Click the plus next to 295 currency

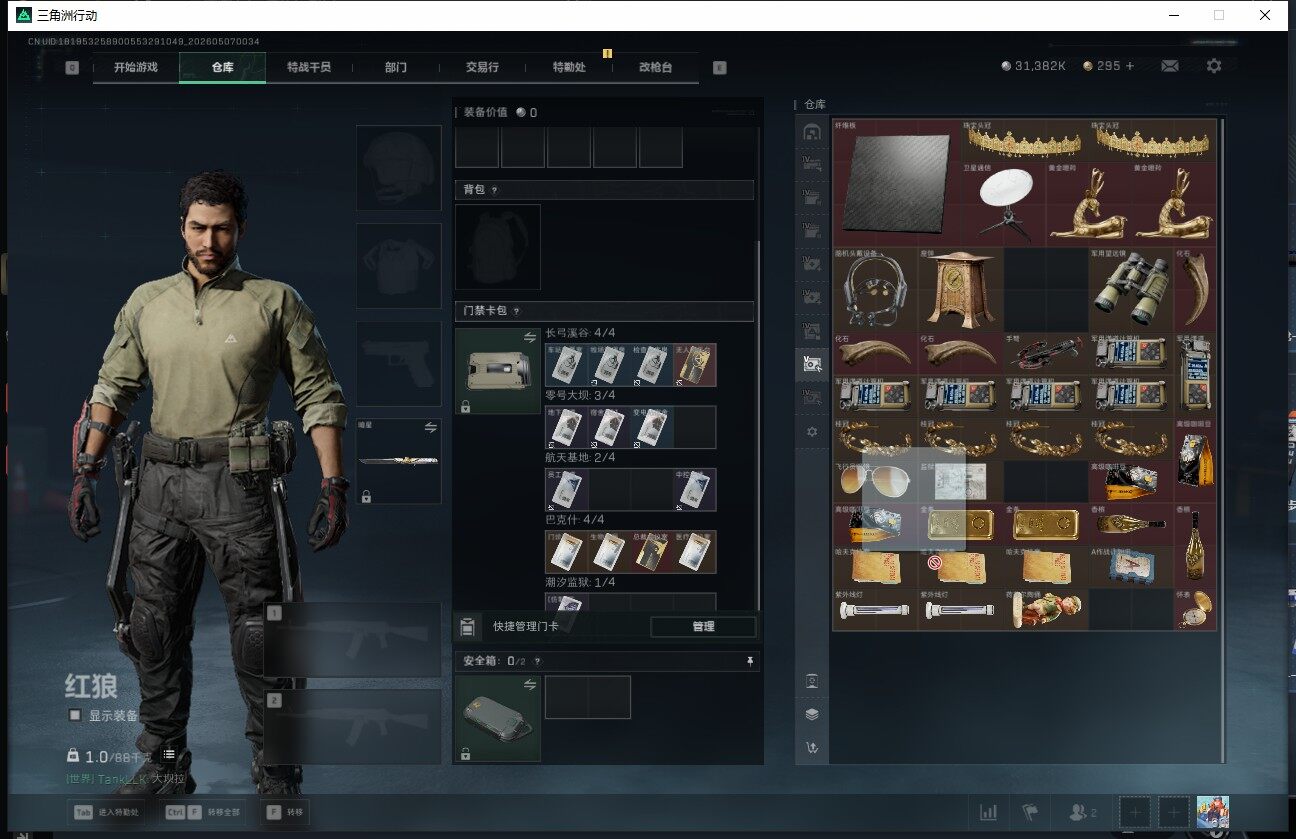point(1130,66)
